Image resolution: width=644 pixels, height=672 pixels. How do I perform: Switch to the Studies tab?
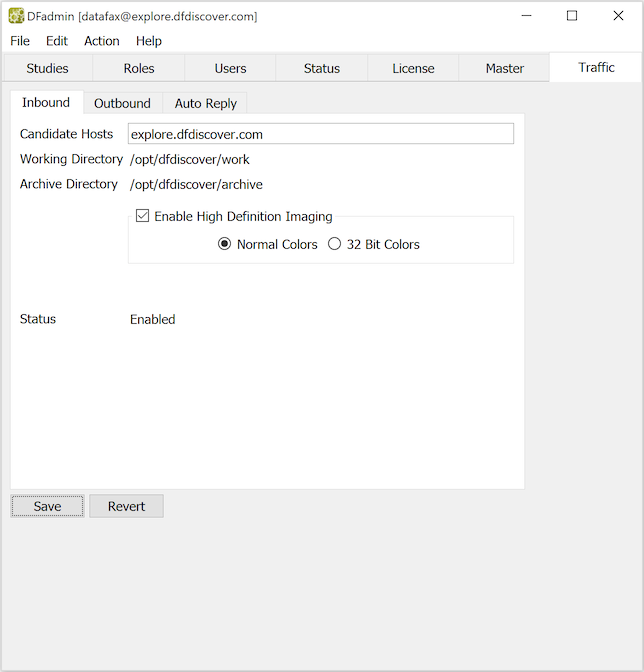coord(47,68)
